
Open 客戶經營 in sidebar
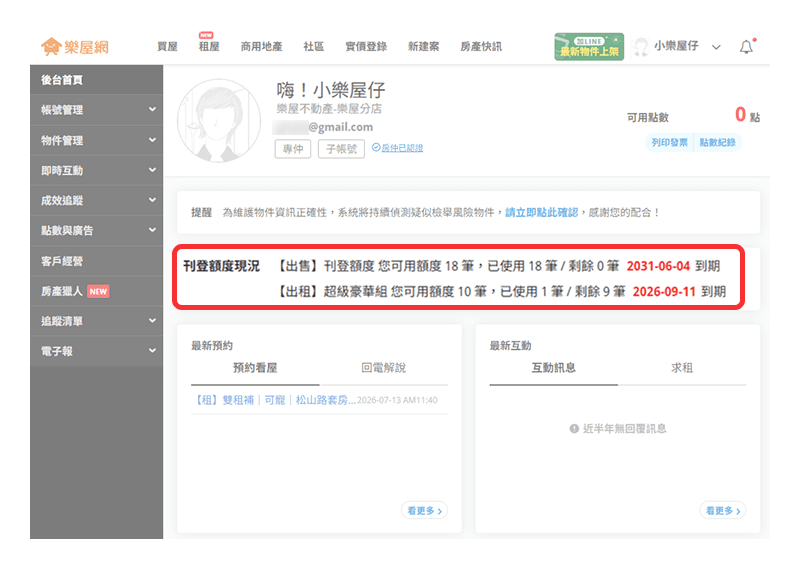pos(96,261)
